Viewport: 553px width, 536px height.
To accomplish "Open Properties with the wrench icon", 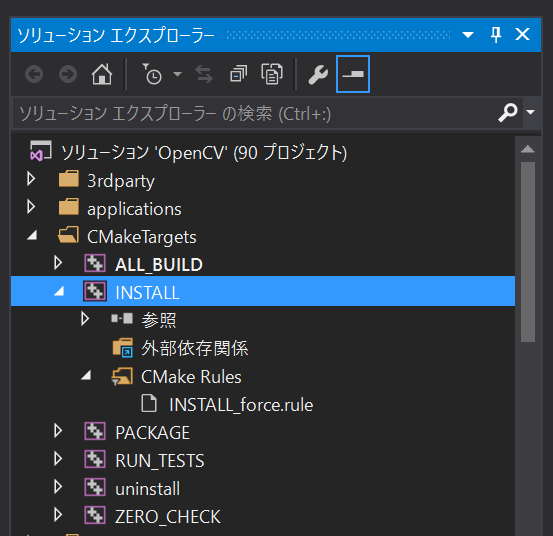I will click(318, 74).
